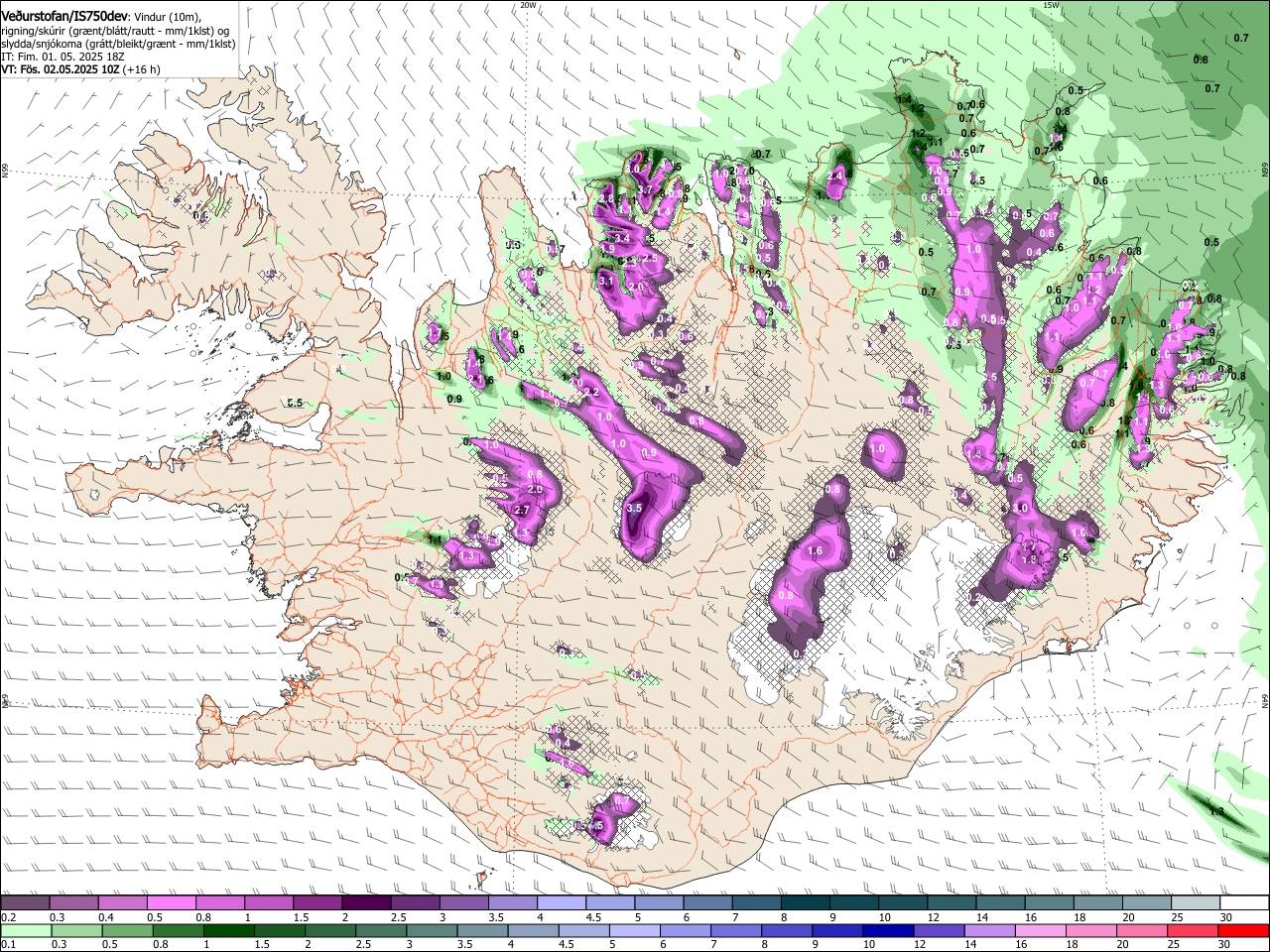
Task: Click the 2.7 precipitation label on the map
Action: tap(524, 510)
